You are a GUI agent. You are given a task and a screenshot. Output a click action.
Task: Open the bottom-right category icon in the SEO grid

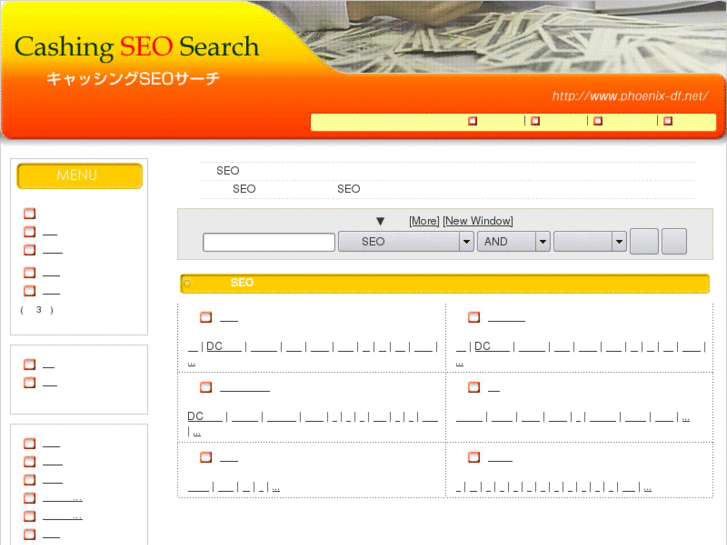coord(474,457)
